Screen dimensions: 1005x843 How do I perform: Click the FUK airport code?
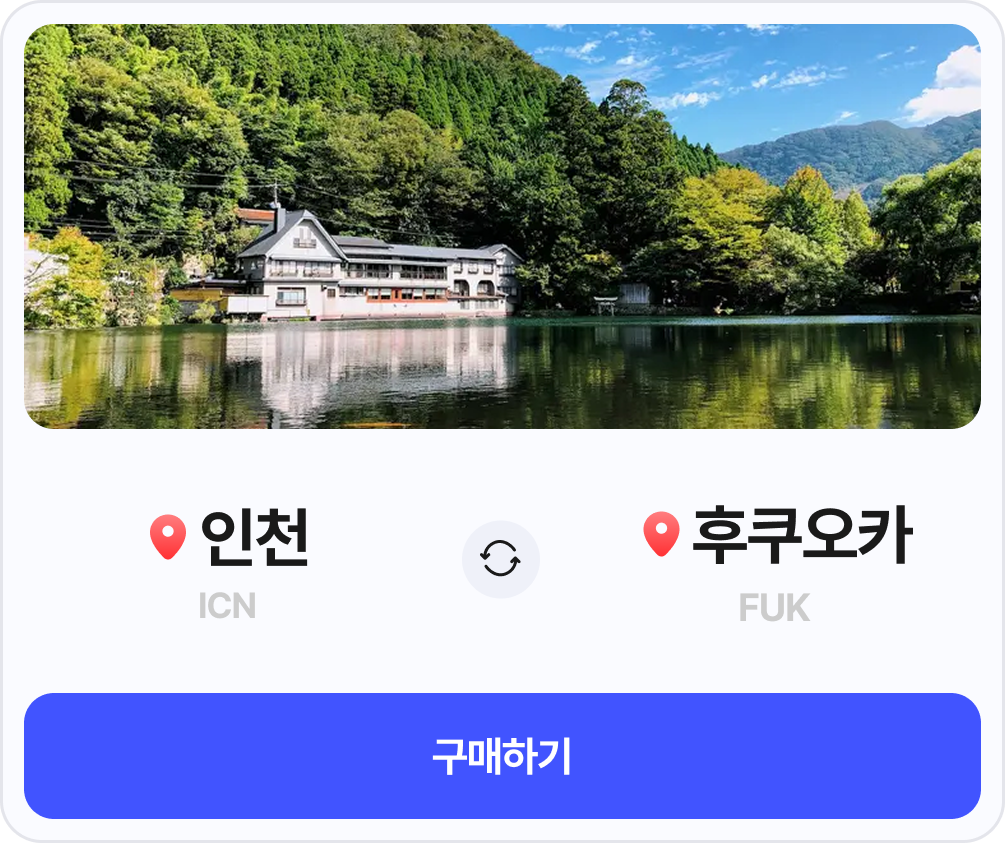click(x=774, y=608)
